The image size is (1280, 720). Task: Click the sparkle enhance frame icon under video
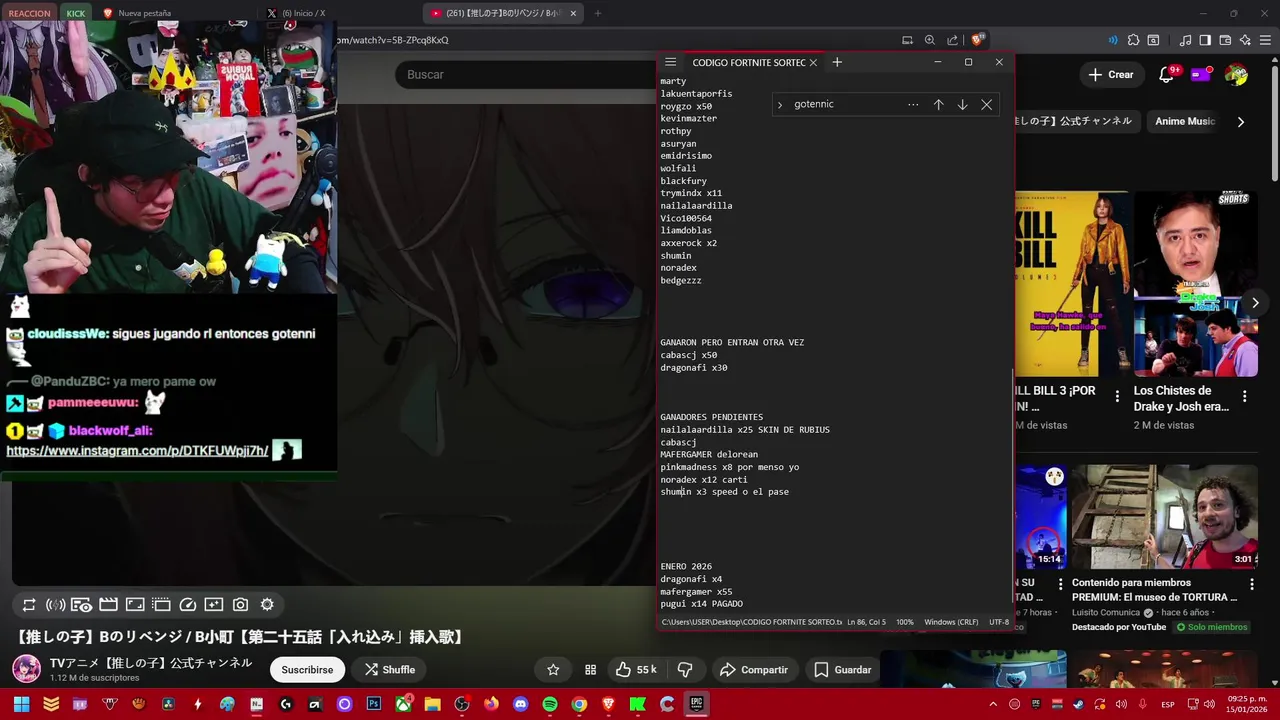click(214, 605)
